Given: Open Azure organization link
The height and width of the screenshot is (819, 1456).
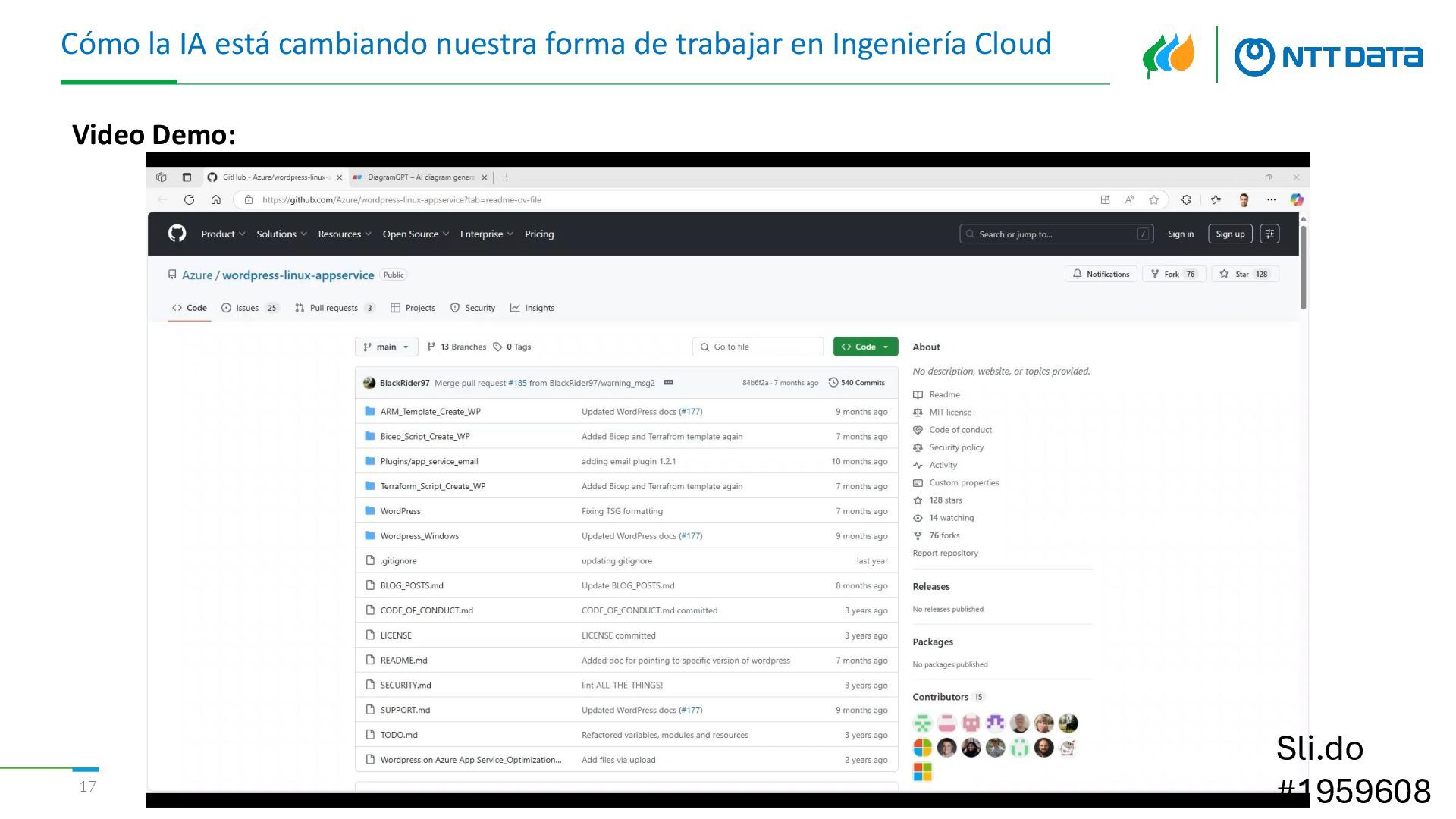Looking at the screenshot, I should (197, 275).
